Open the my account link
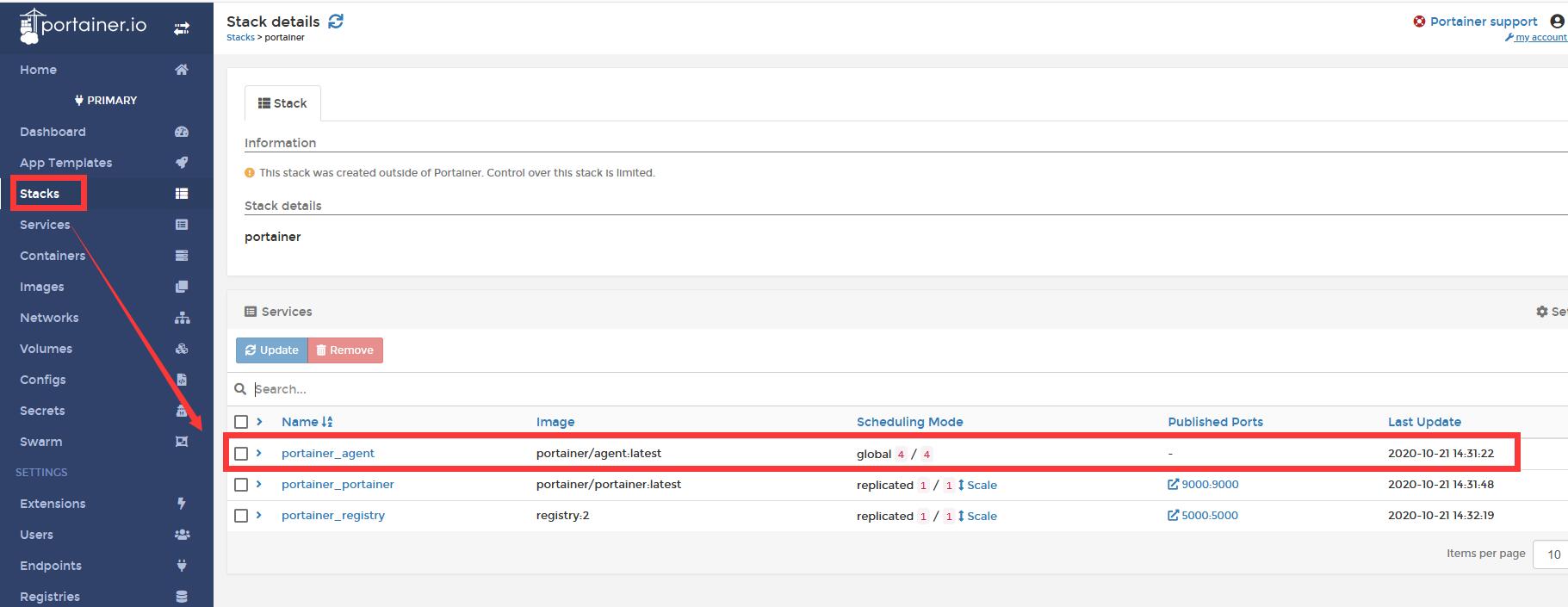The width and height of the screenshot is (1568, 607). 1536,37
